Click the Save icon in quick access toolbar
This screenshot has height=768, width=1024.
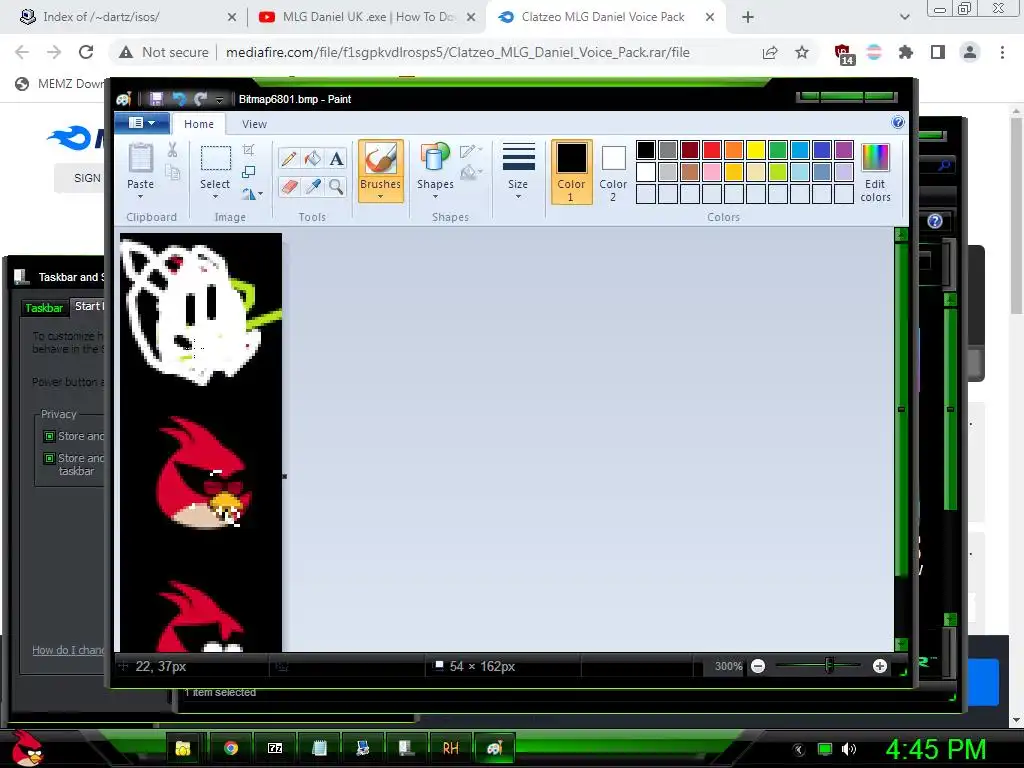pyautogui.click(x=156, y=99)
